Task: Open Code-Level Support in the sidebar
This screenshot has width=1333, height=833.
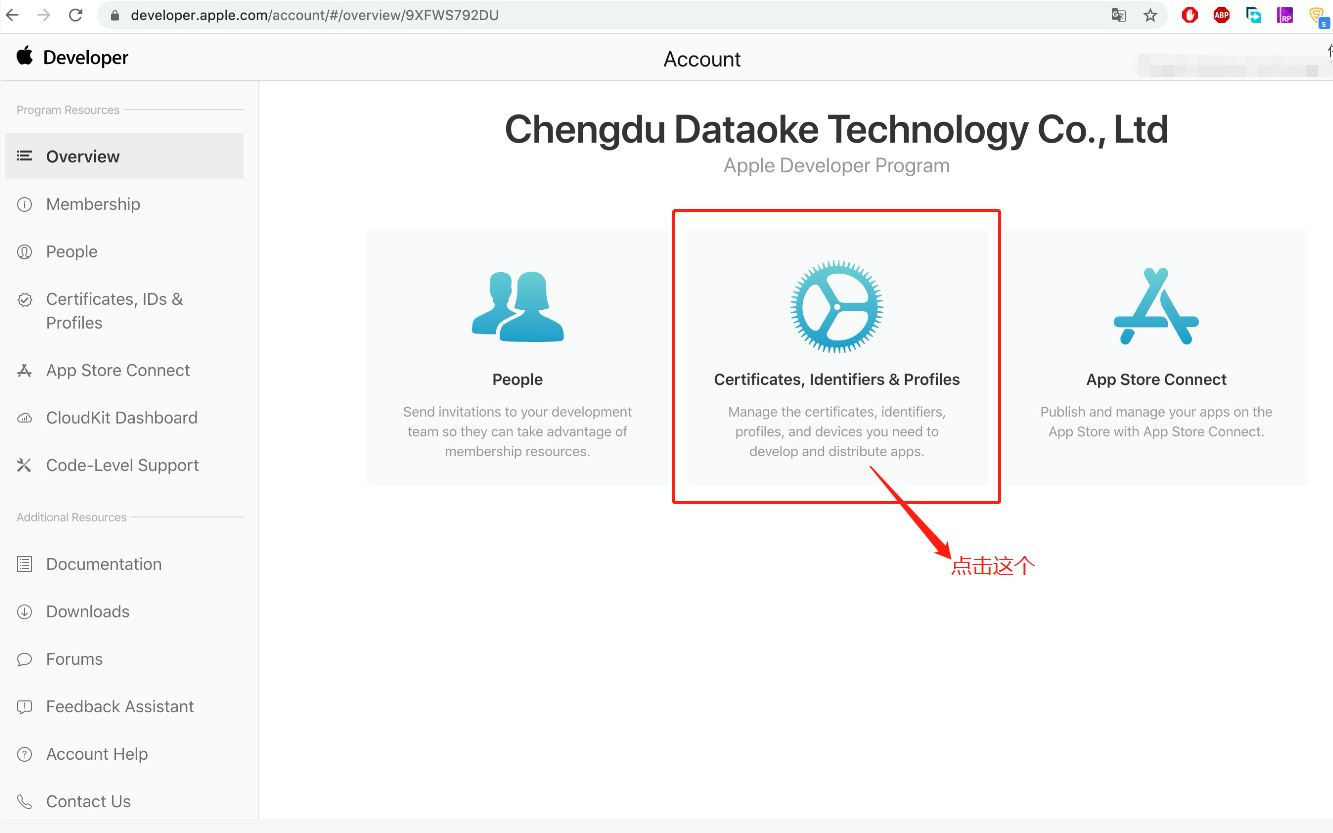Action: click(x=124, y=465)
